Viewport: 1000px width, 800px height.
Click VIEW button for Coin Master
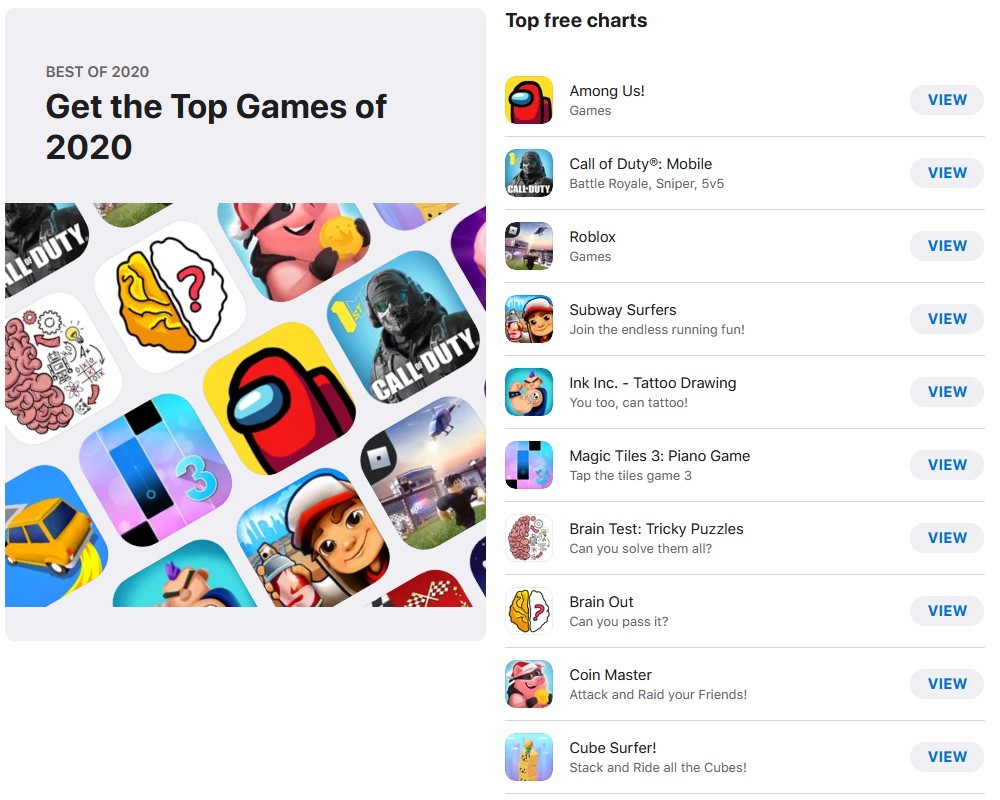pos(946,684)
